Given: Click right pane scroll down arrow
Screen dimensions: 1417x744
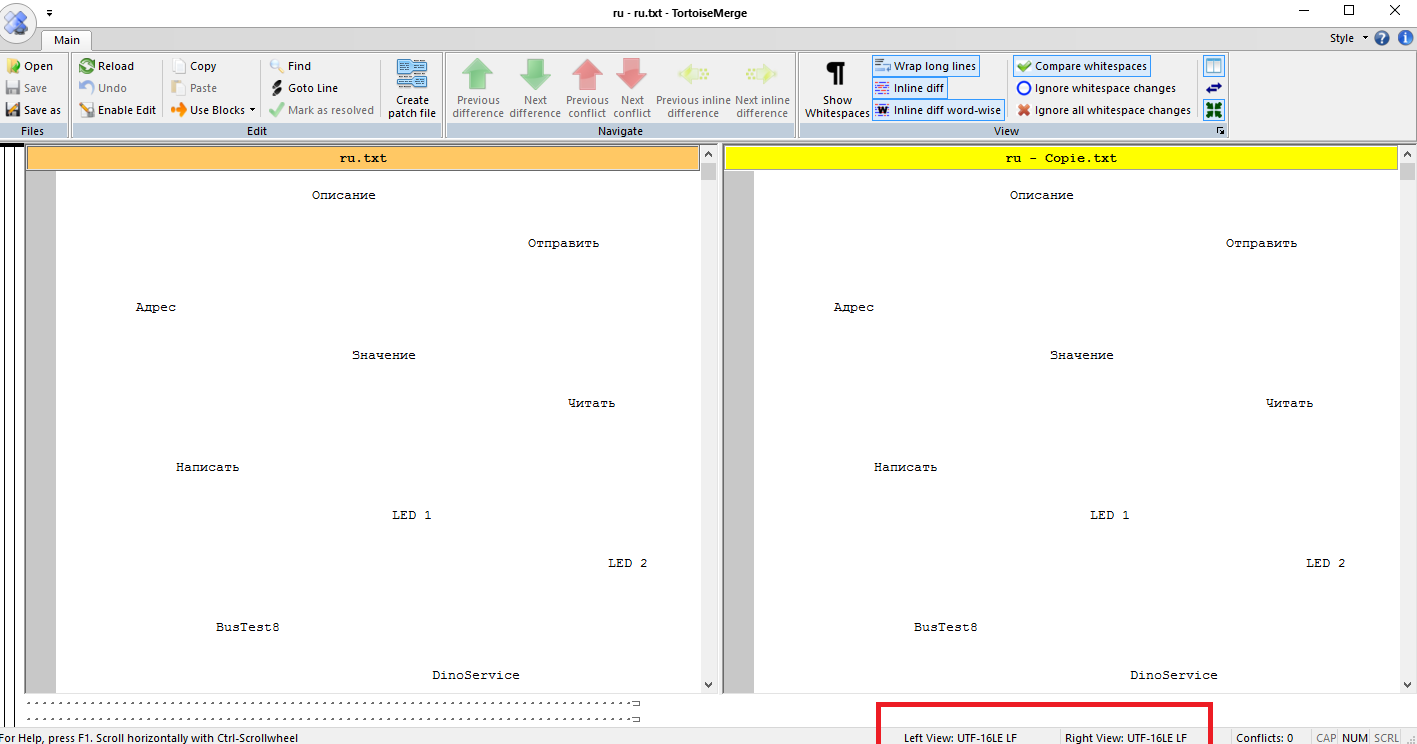Looking at the screenshot, I should 1408,685.
